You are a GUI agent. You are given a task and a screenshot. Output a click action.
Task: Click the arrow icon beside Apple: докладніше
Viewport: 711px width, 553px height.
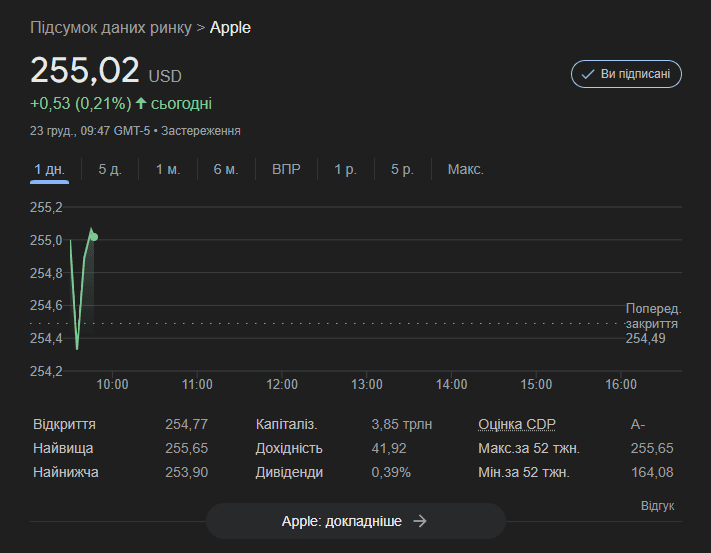420,521
